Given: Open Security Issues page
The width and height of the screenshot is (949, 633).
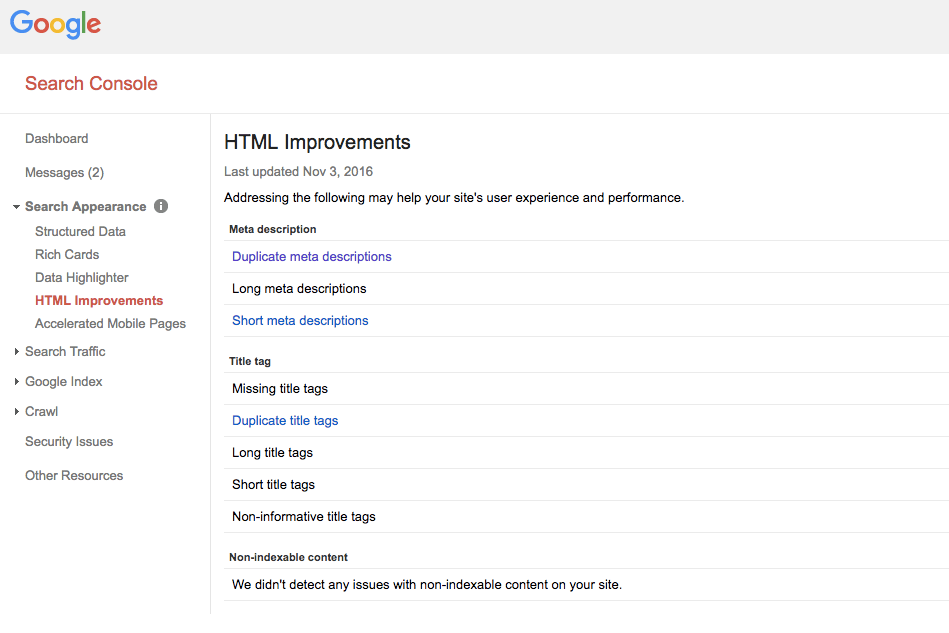Looking at the screenshot, I should coord(69,442).
